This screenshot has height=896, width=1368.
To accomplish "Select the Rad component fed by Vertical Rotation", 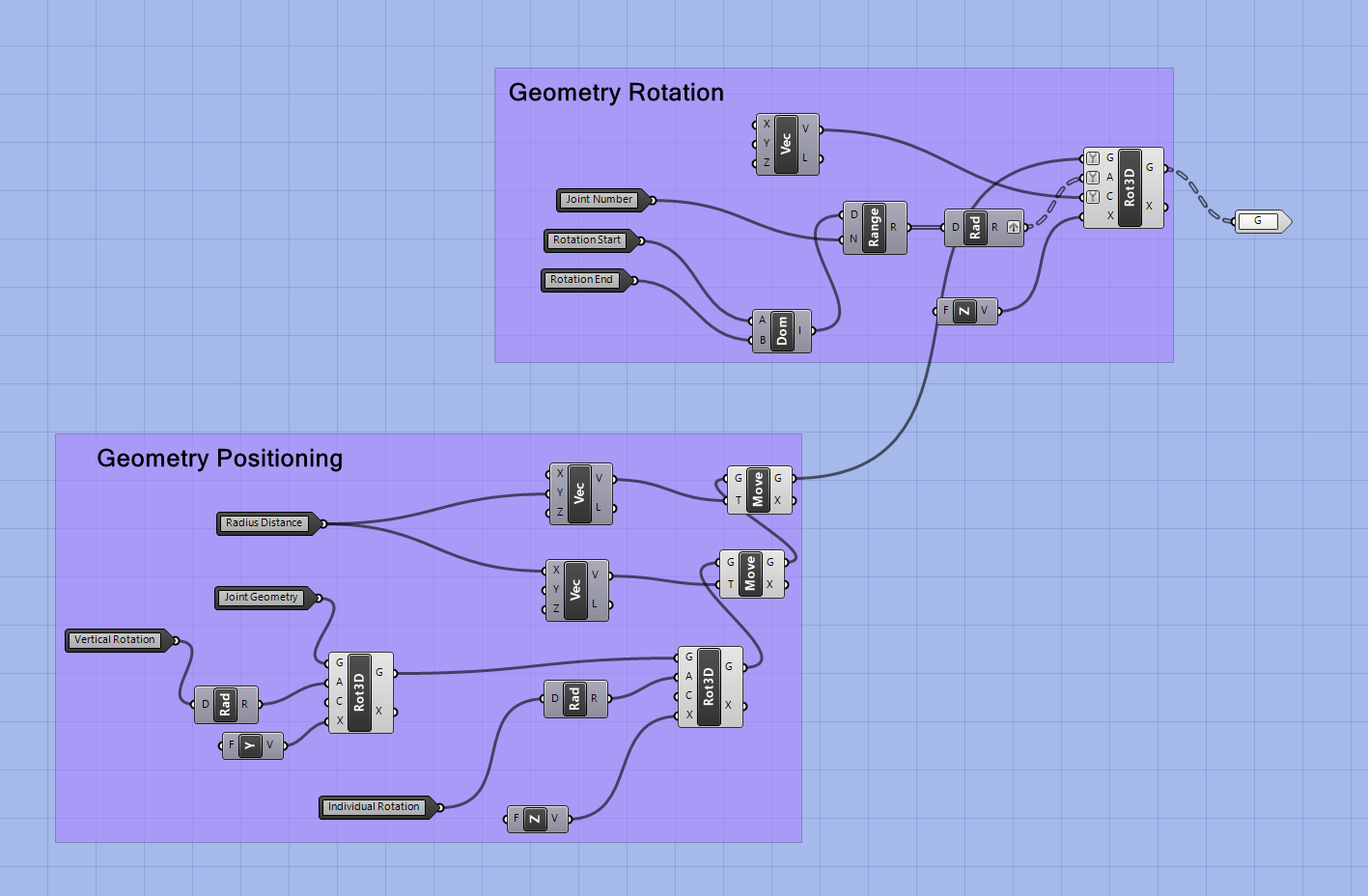I will tap(225, 705).
